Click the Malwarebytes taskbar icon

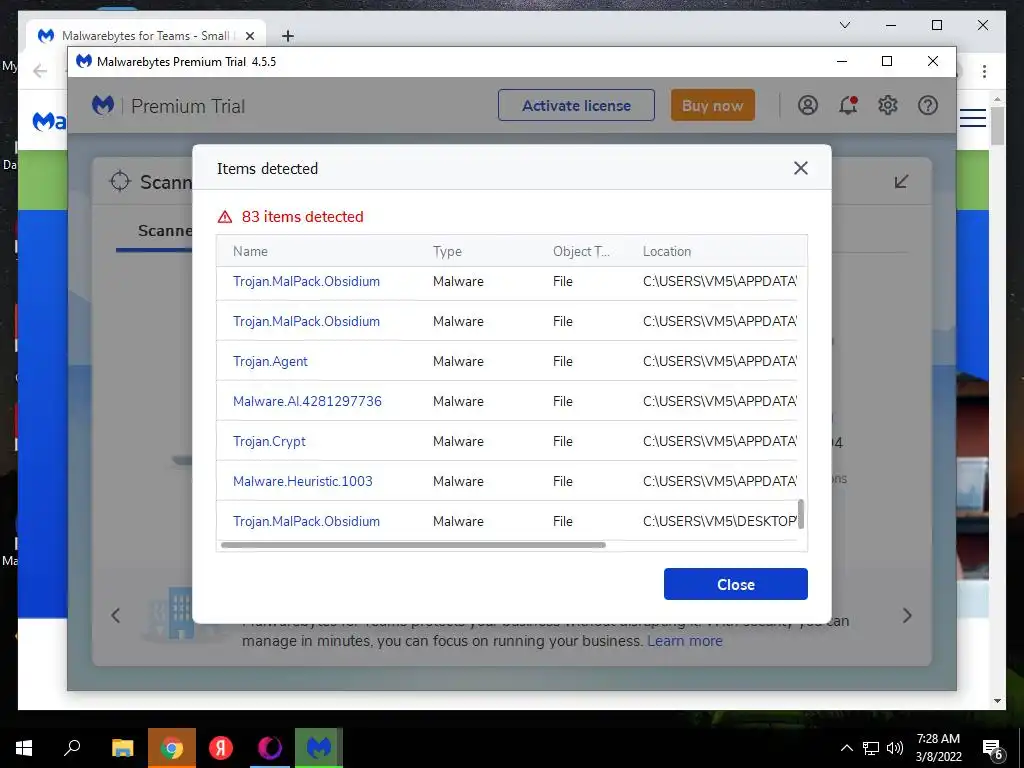pyautogui.click(x=319, y=748)
